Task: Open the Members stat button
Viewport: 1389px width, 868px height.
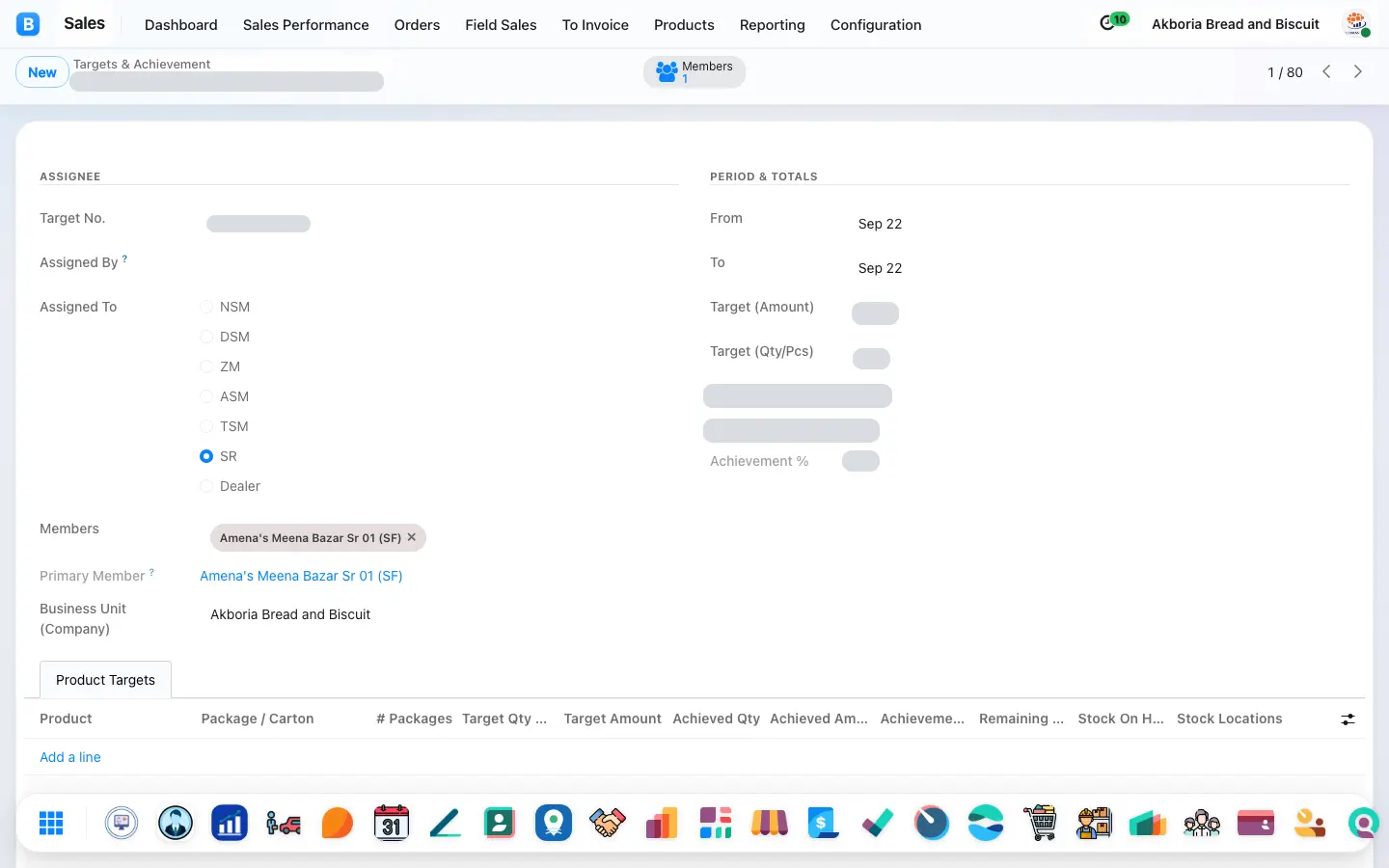Action: point(694,71)
